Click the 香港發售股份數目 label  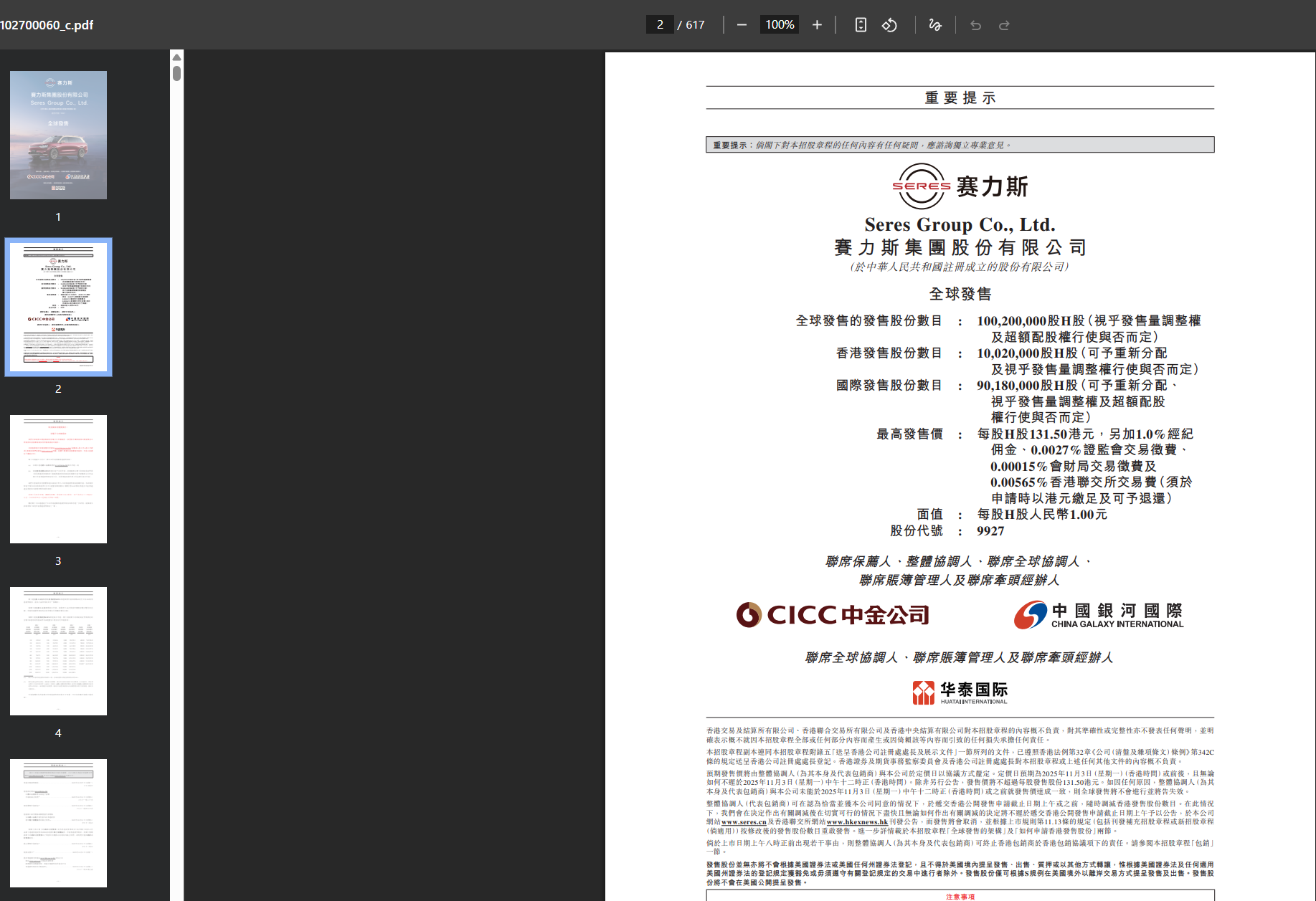[889, 353]
